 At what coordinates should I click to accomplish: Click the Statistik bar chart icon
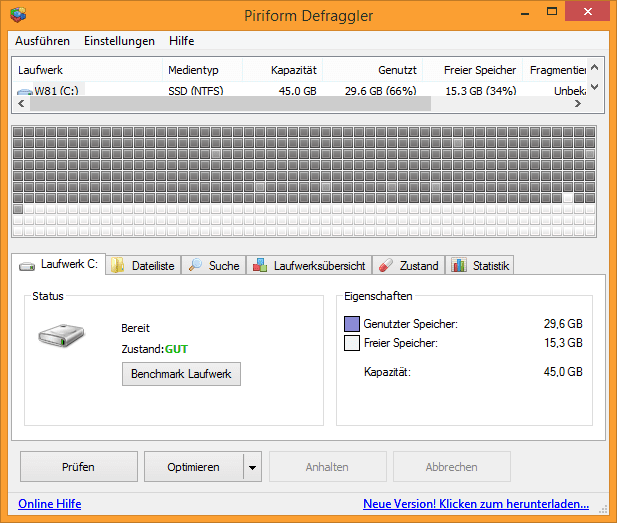(x=459, y=265)
